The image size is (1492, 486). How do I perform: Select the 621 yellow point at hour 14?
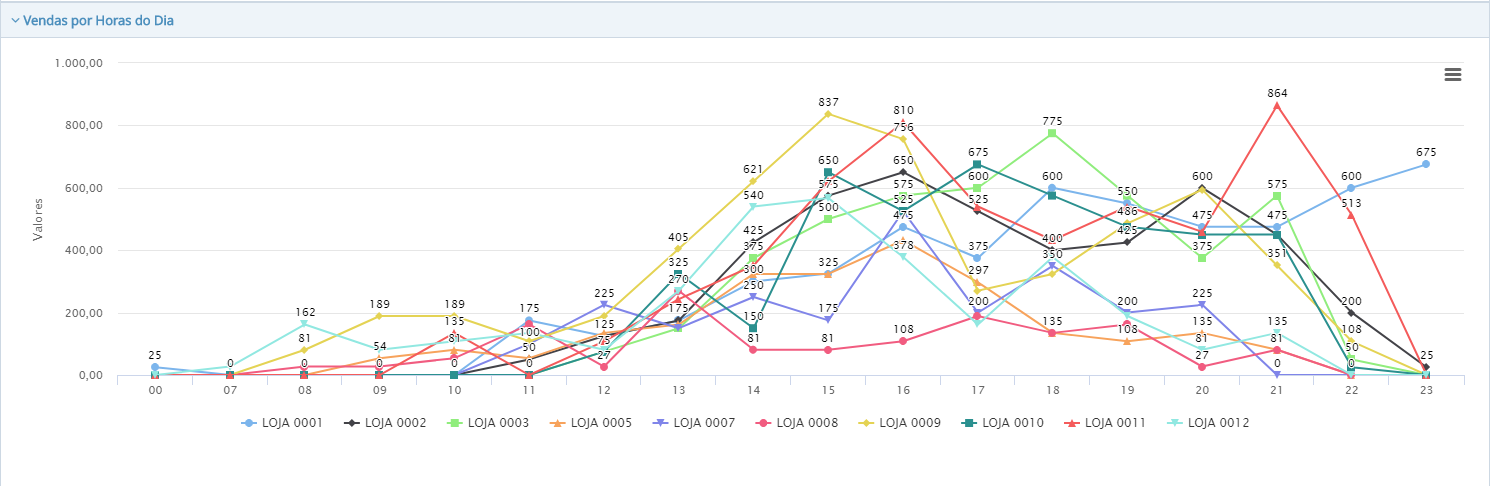[753, 181]
